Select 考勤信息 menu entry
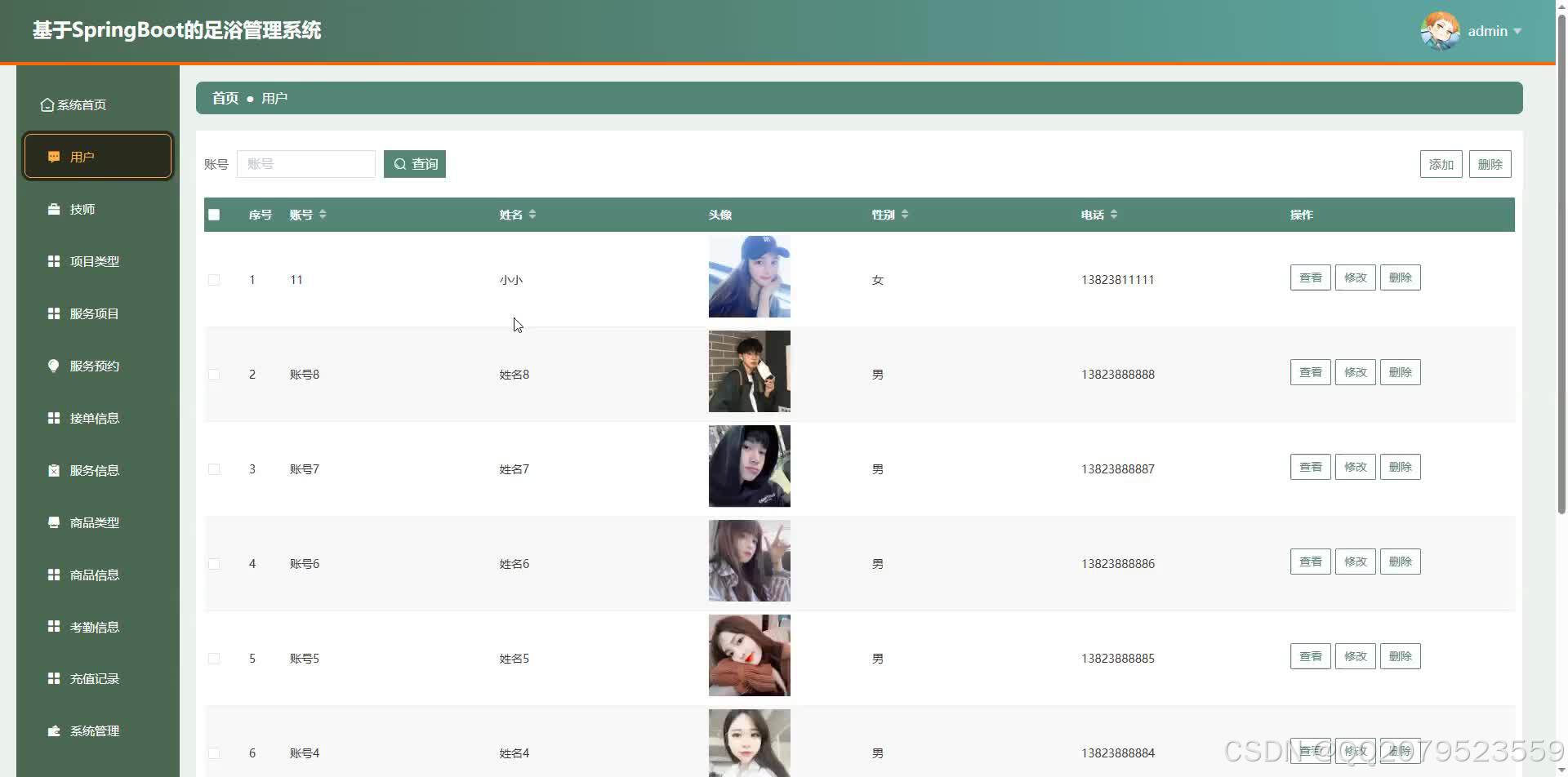The height and width of the screenshot is (777, 1568). click(98, 626)
